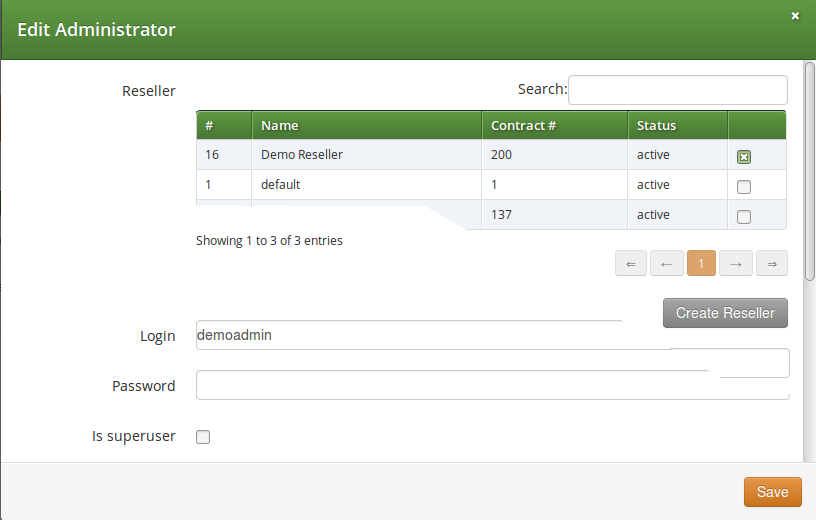Viewport: 816px width, 520px height.
Task: Enable the Is superuser checkbox
Action: 203,436
